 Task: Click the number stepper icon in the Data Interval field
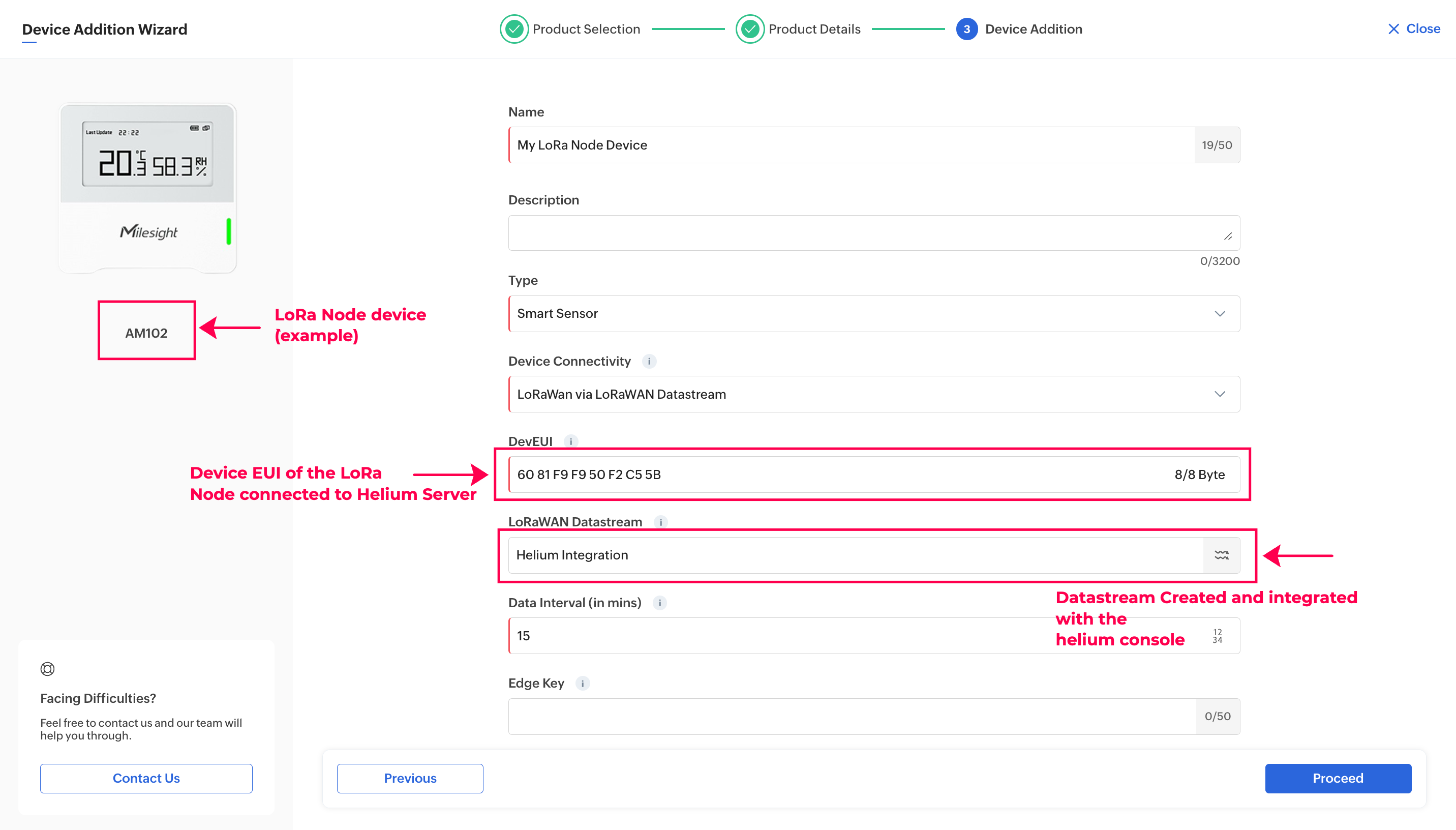pos(1218,636)
